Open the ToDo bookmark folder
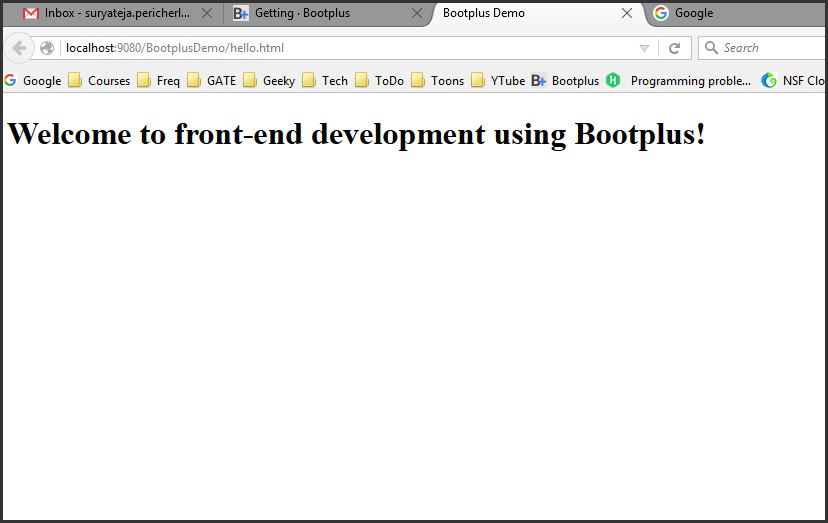This screenshot has height=523, width=828. coord(380,81)
